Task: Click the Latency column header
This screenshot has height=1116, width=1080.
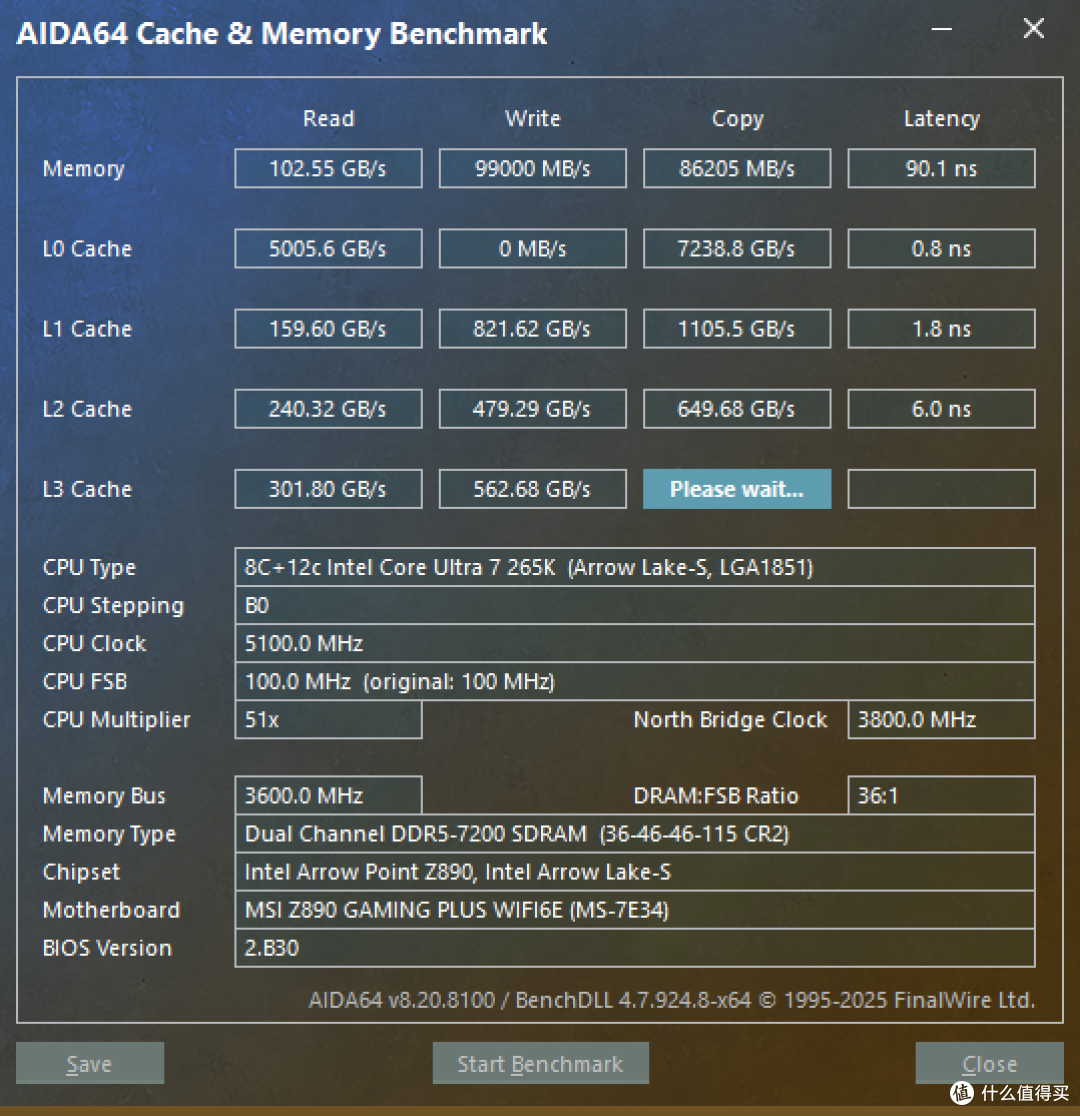Action: tap(941, 119)
